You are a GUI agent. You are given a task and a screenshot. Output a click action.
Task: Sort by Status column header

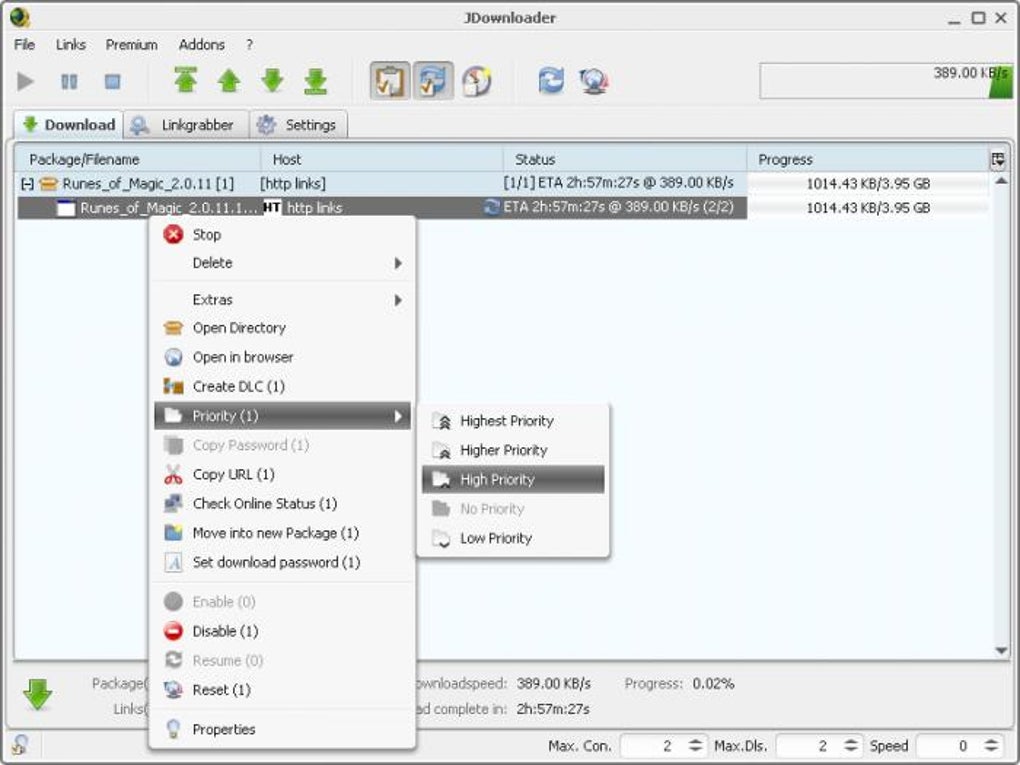(624, 159)
